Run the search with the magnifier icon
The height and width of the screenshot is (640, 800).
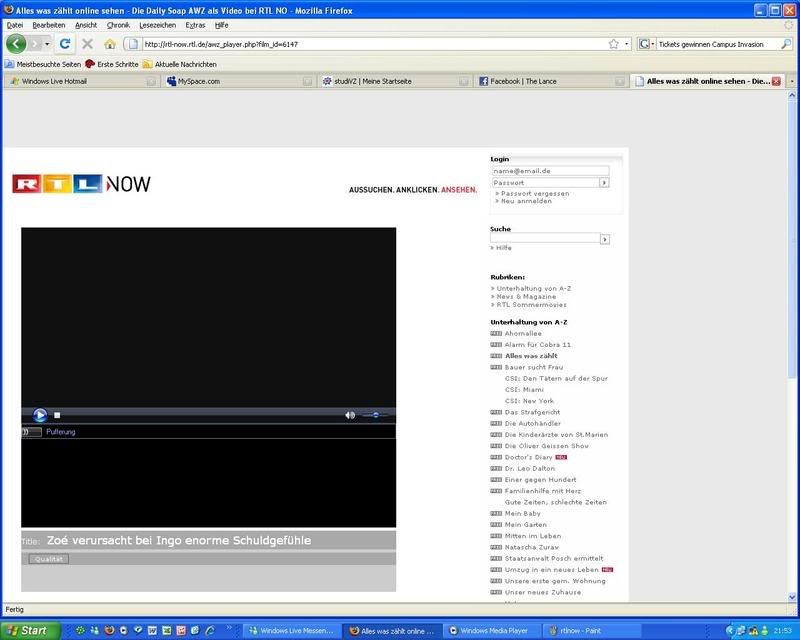786,44
